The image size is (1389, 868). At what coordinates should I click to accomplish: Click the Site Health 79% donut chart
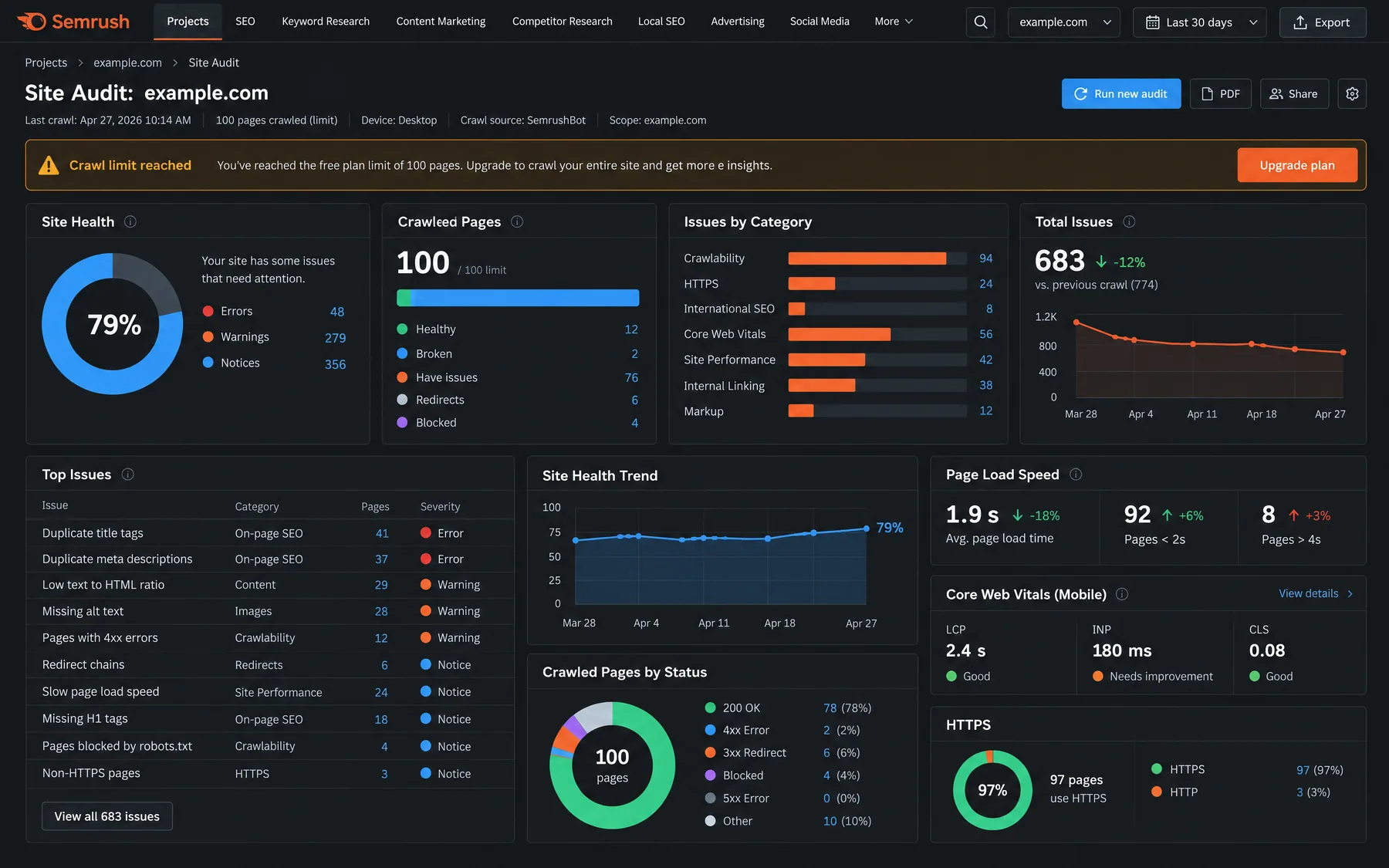[113, 324]
